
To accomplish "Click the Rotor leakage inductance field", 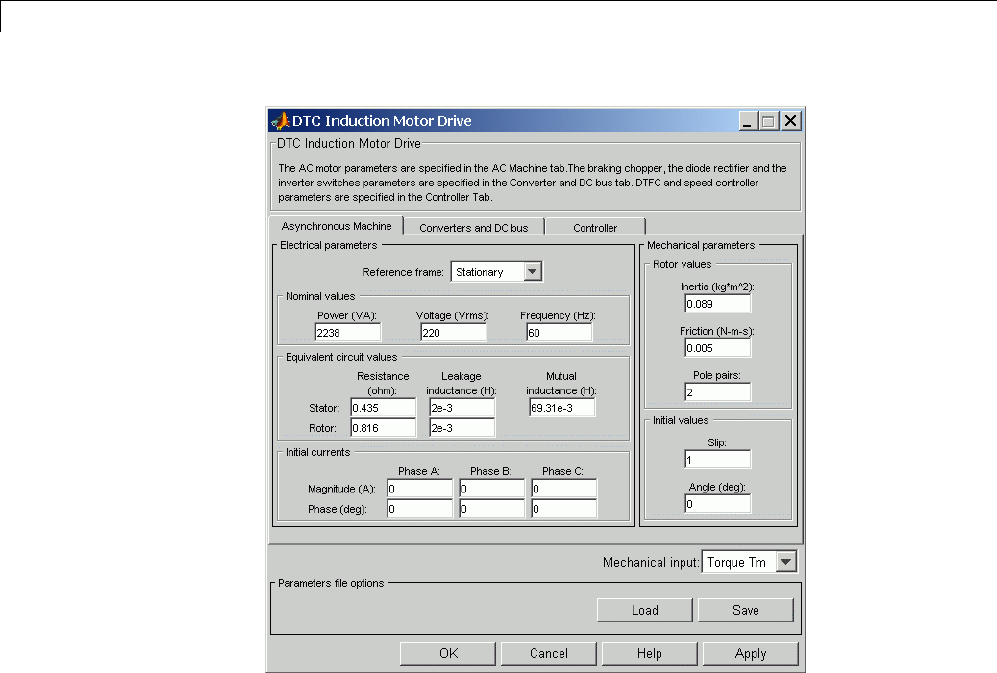I will click(x=462, y=428).
